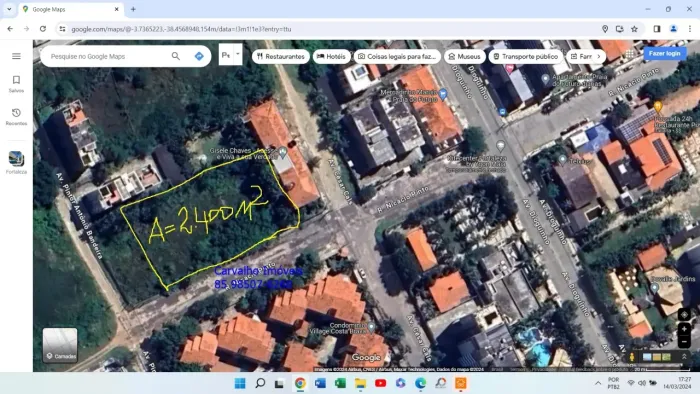Click the Condomínio Village Costa Brava pin
Image resolution: width=700 pixels, height=394 pixels.
pos(371,328)
